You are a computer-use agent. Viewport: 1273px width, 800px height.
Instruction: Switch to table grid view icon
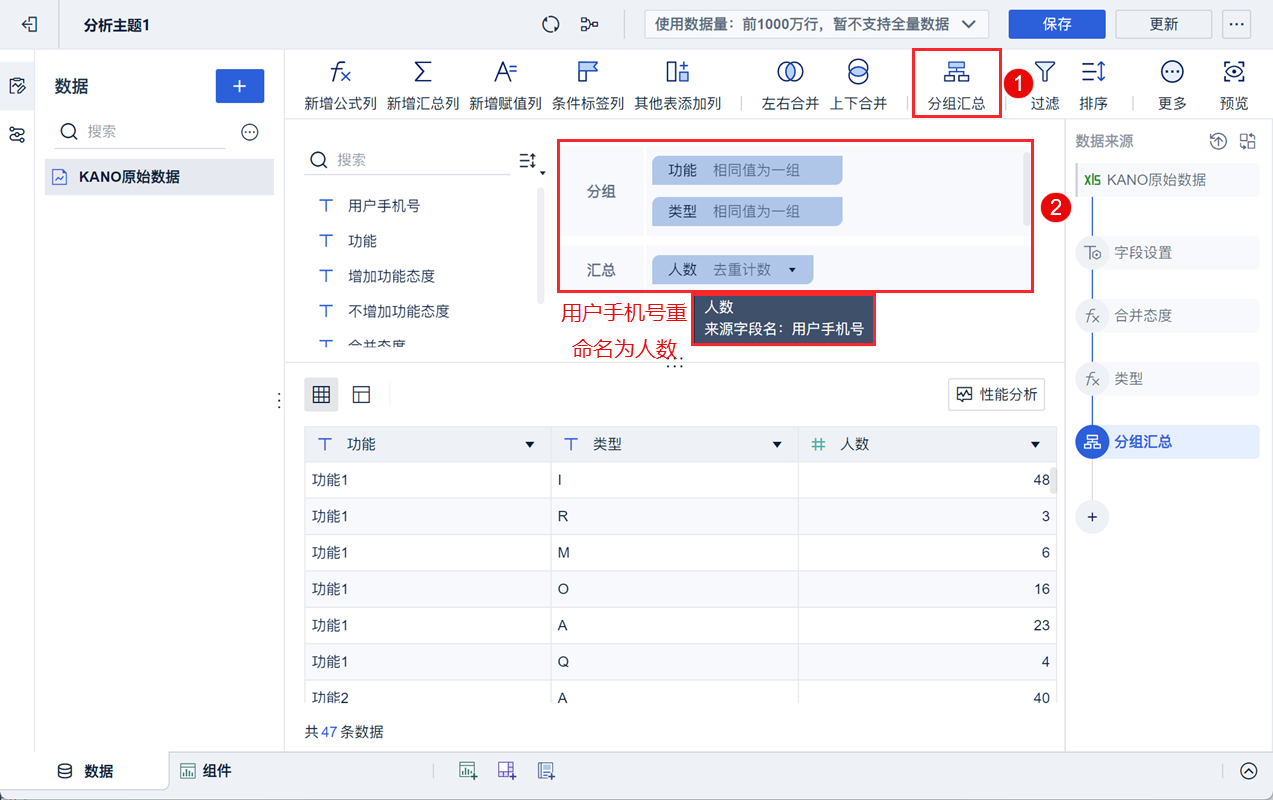[x=321, y=395]
